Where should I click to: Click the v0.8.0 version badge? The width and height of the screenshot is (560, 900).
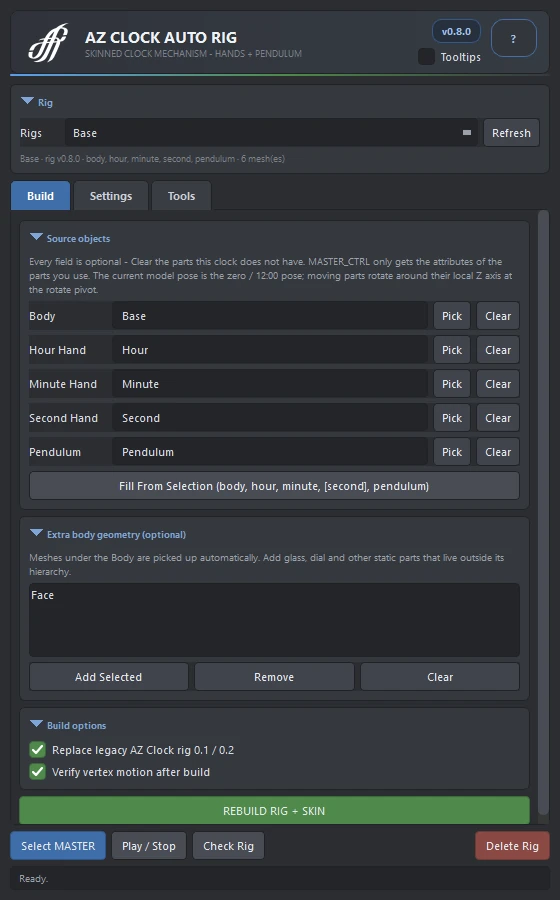456,32
